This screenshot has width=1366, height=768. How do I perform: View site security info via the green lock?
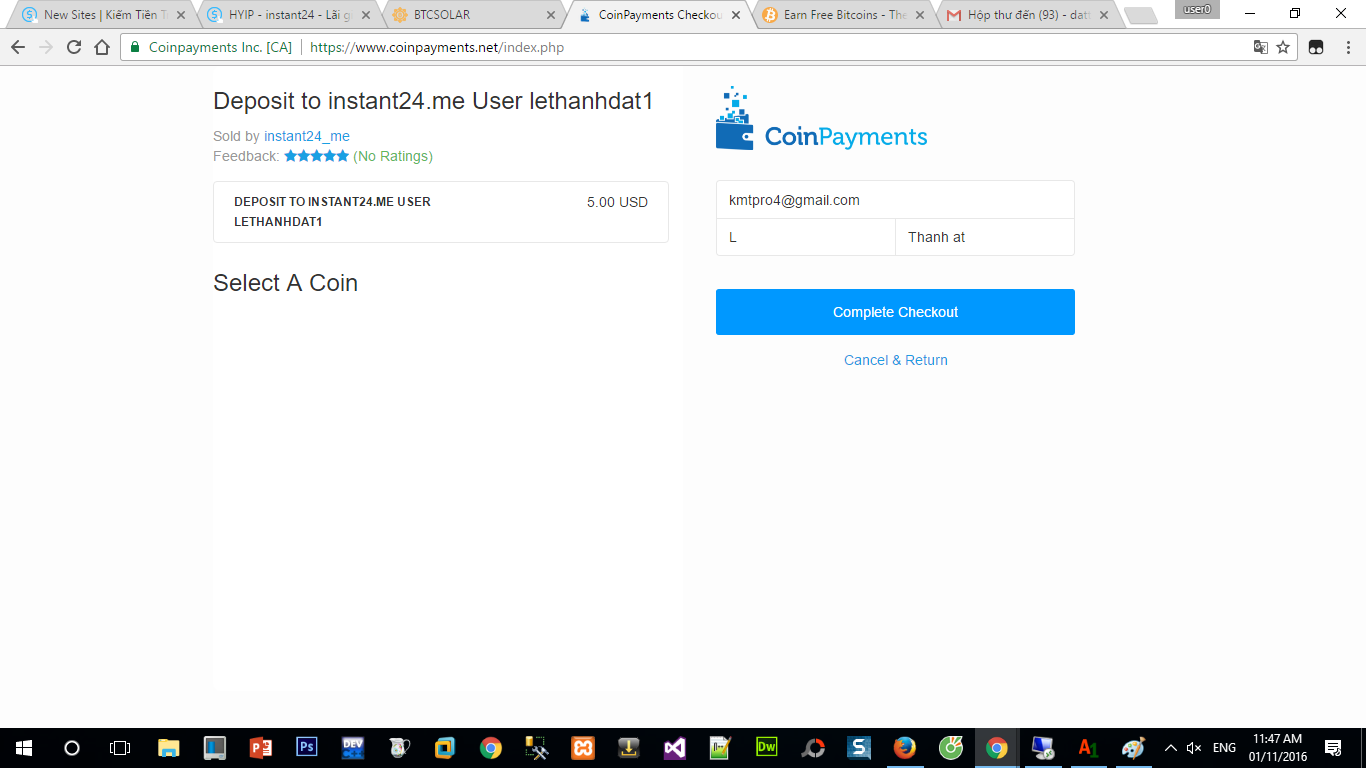pos(135,47)
